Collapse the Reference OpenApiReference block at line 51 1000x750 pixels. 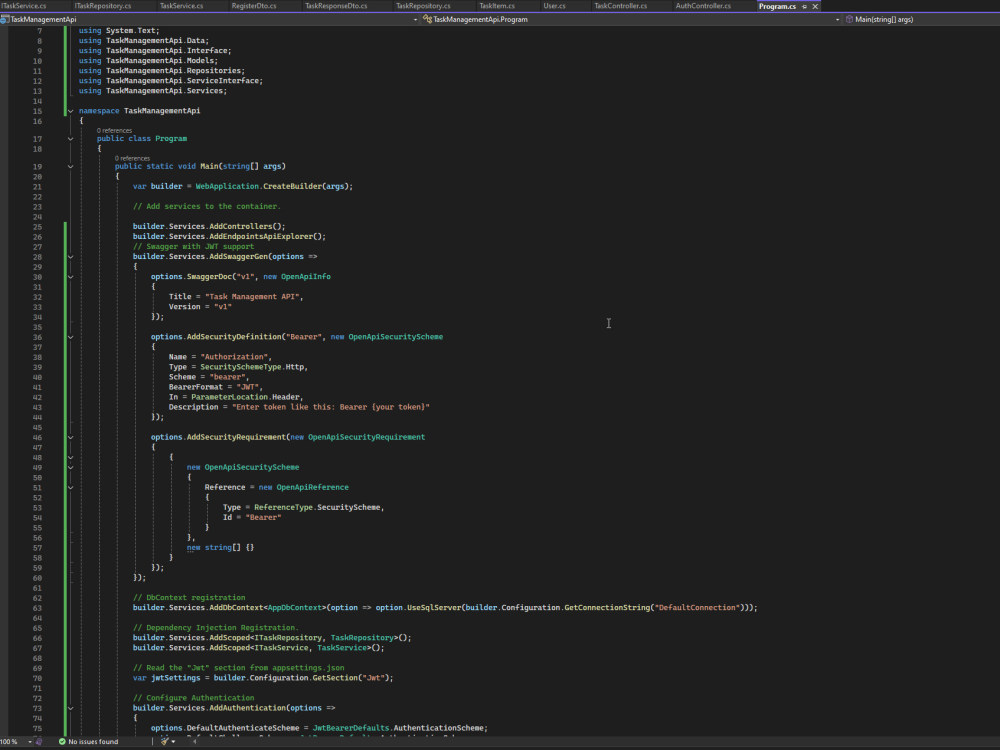tap(71, 487)
